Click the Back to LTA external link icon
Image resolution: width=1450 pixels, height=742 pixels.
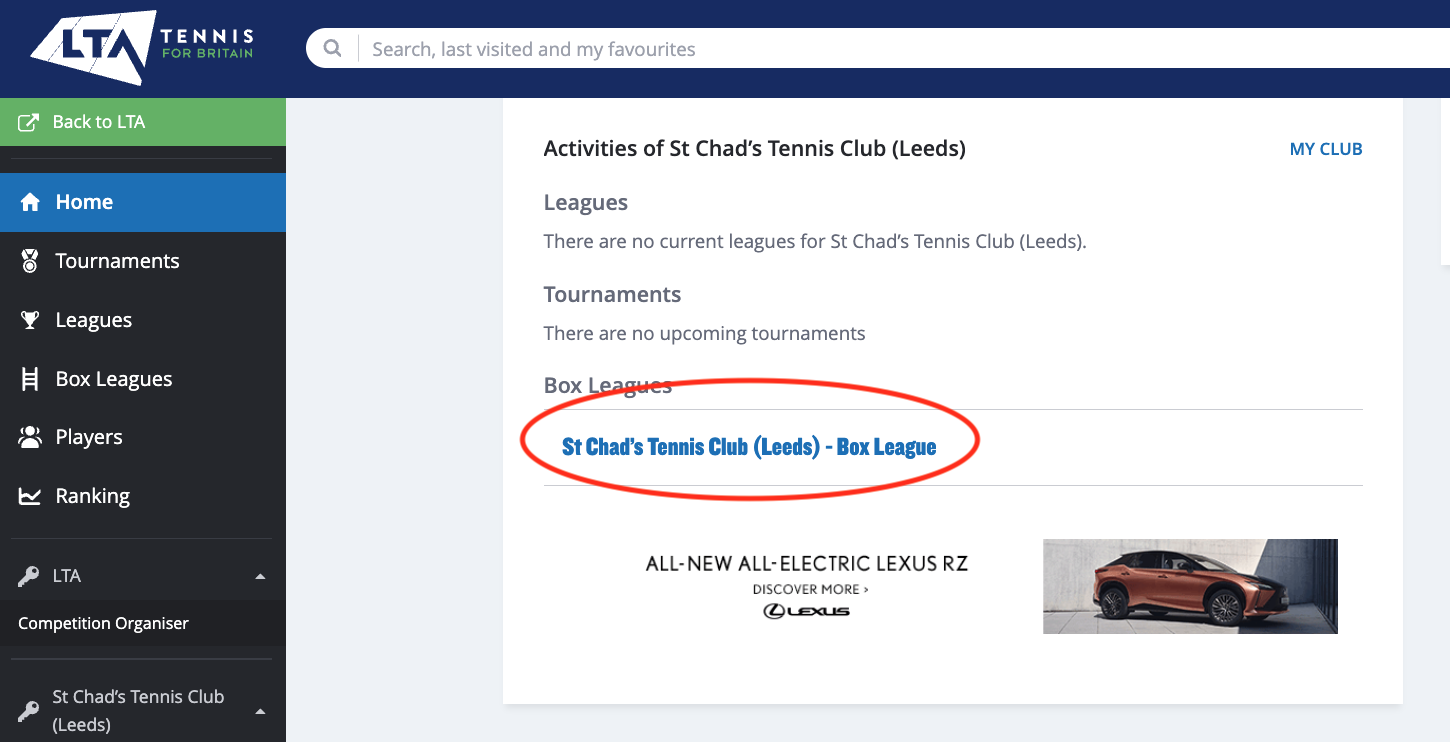[29, 122]
